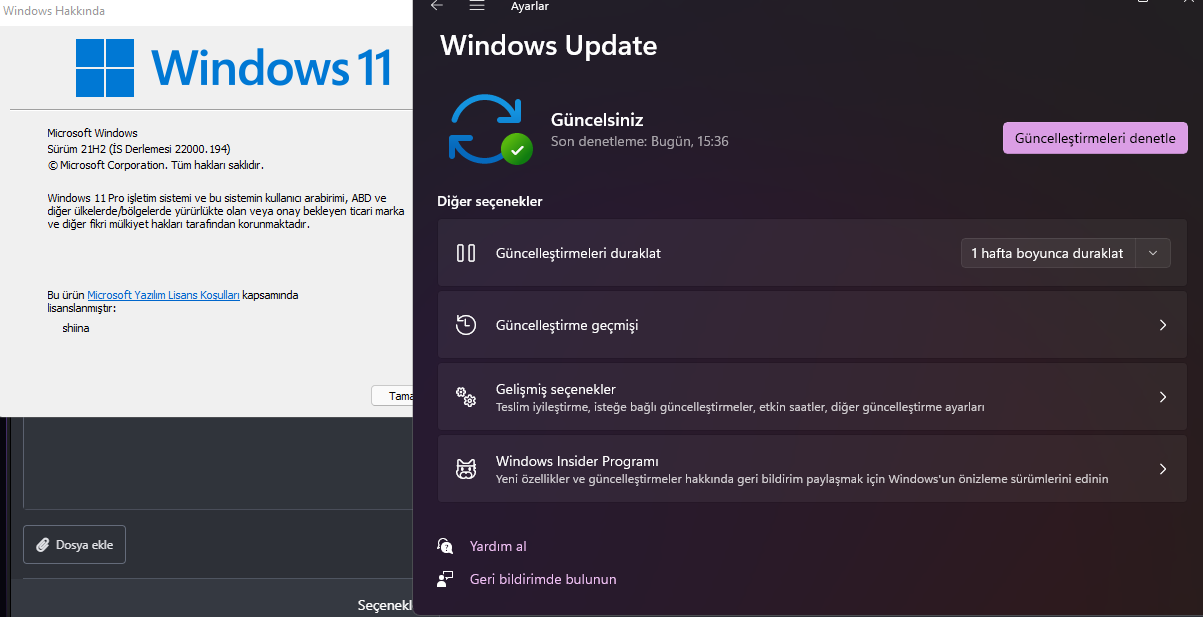Click the gears icon for Gelişmiş seçenekler
The width and height of the screenshot is (1203, 617).
[x=466, y=397]
